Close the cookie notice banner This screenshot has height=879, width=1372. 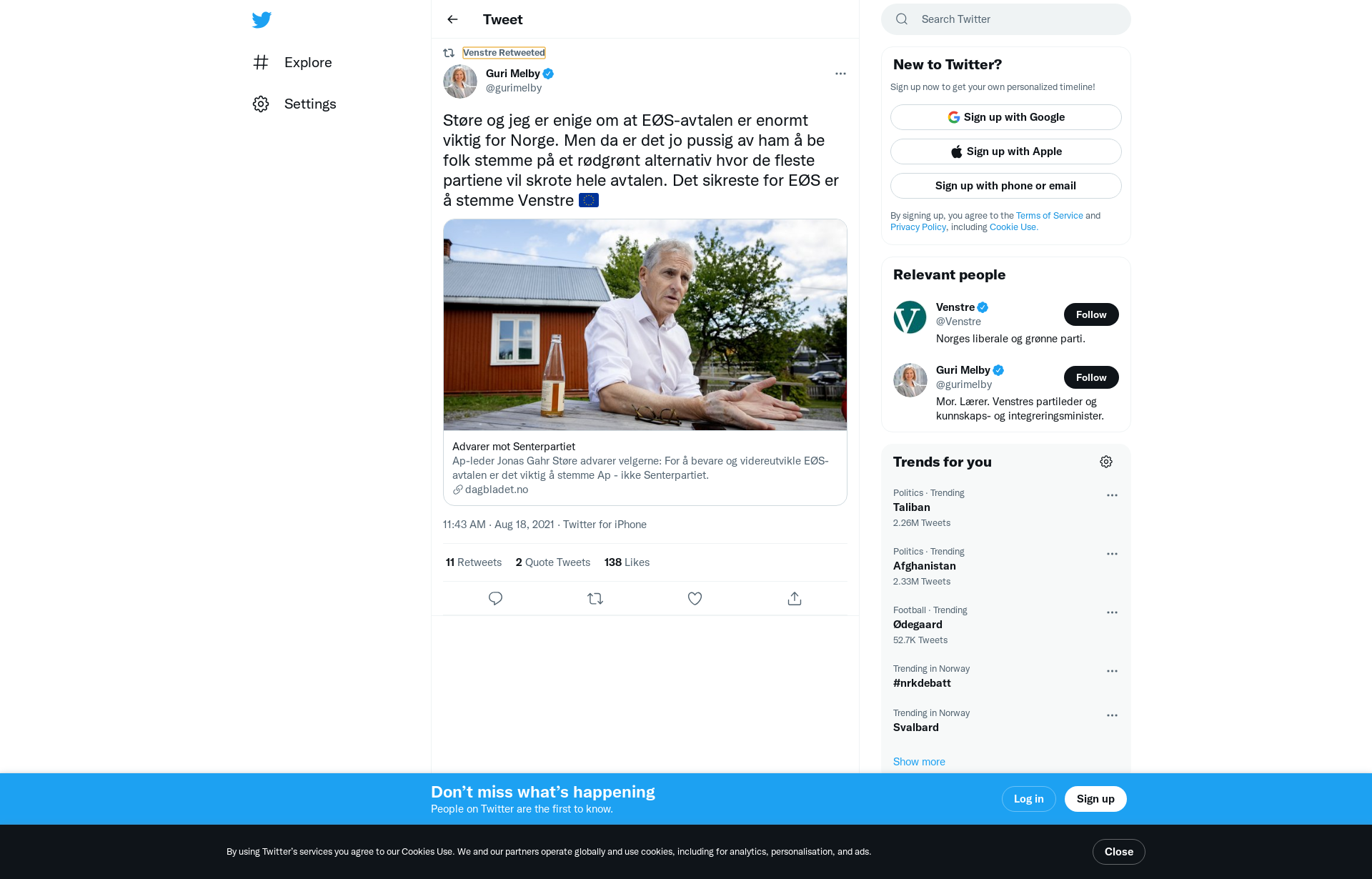click(x=1118, y=852)
